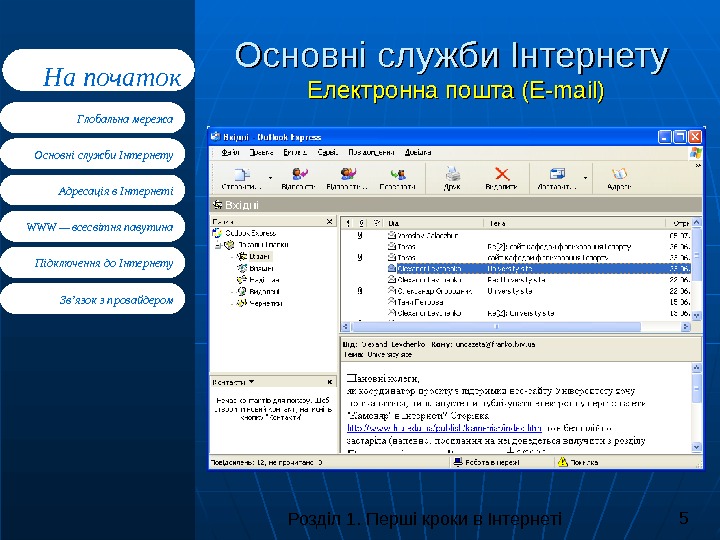This screenshot has width=720, height=540.
Task: Click message list scroll down arrow
Action: (x=697, y=315)
